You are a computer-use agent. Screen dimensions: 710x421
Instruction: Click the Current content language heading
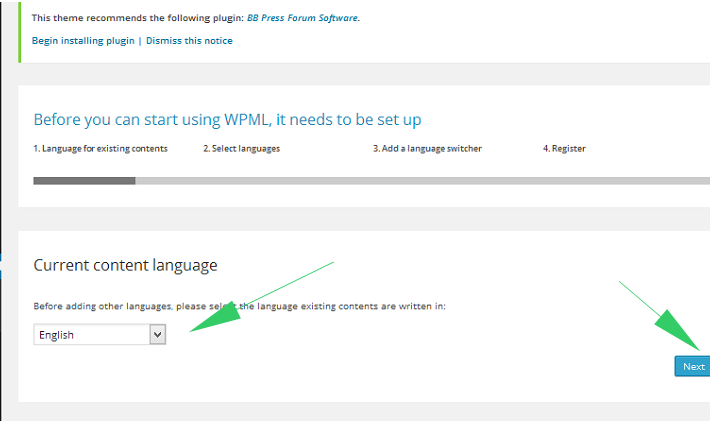tap(125, 265)
